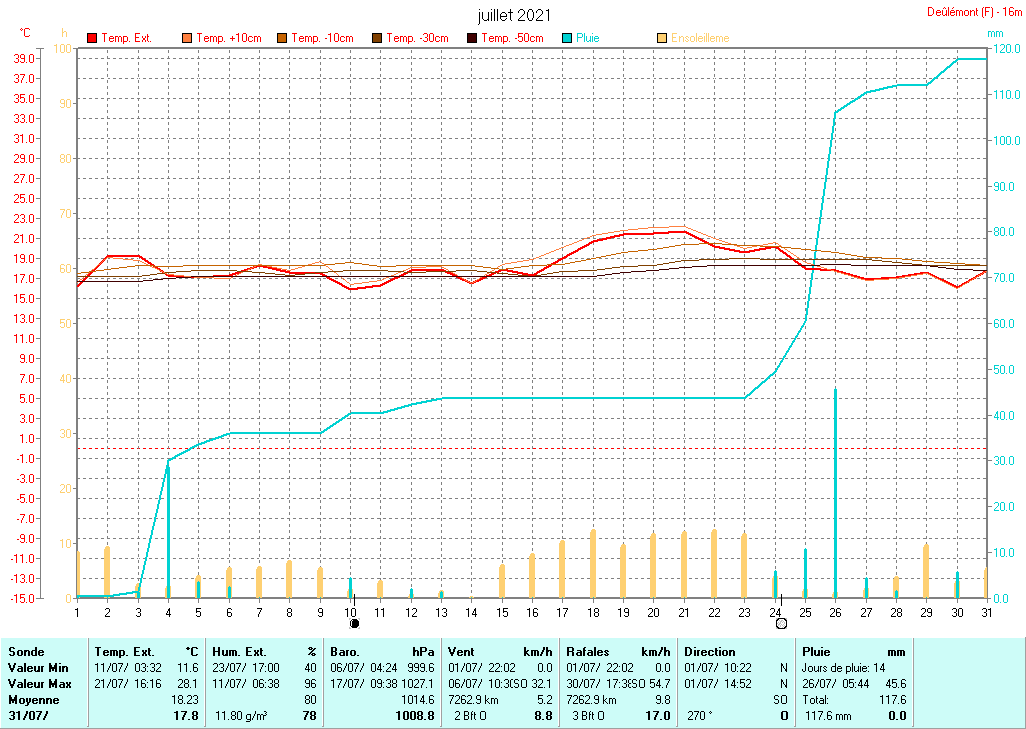Select the Temp. -30cm legend swatch
1026x729 pixels.
click(x=378, y=38)
